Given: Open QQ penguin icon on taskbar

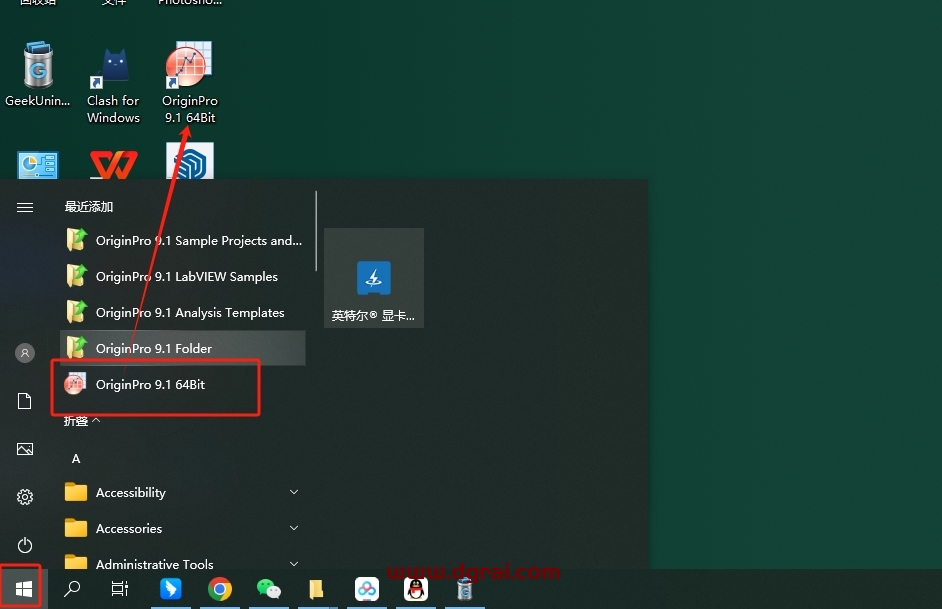Looking at the screenshot, I should point(416,589).
